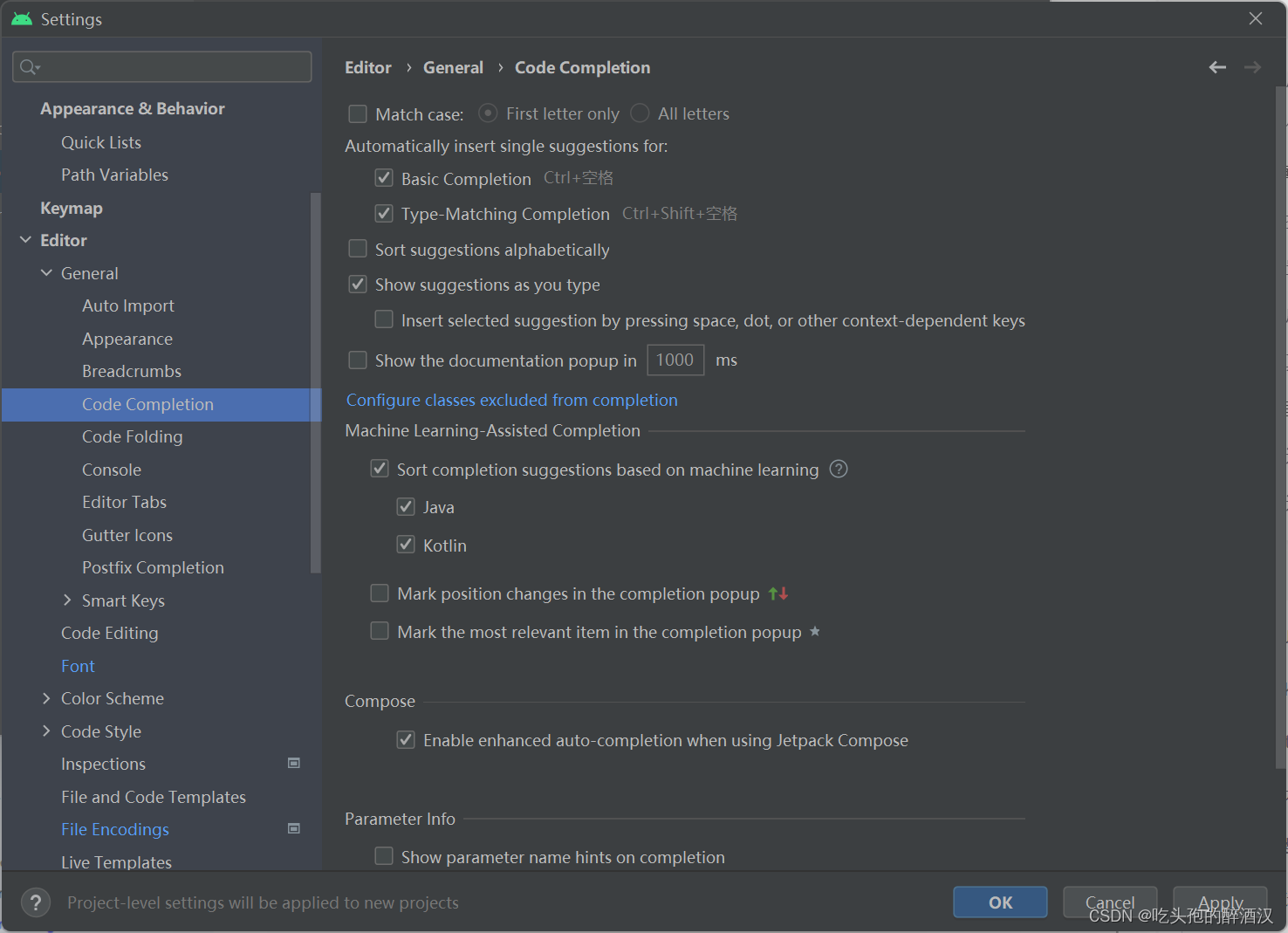The image size is (1288, 933).
Task: Uncheck Show suggestions as you type
Action: coord(357,284)
